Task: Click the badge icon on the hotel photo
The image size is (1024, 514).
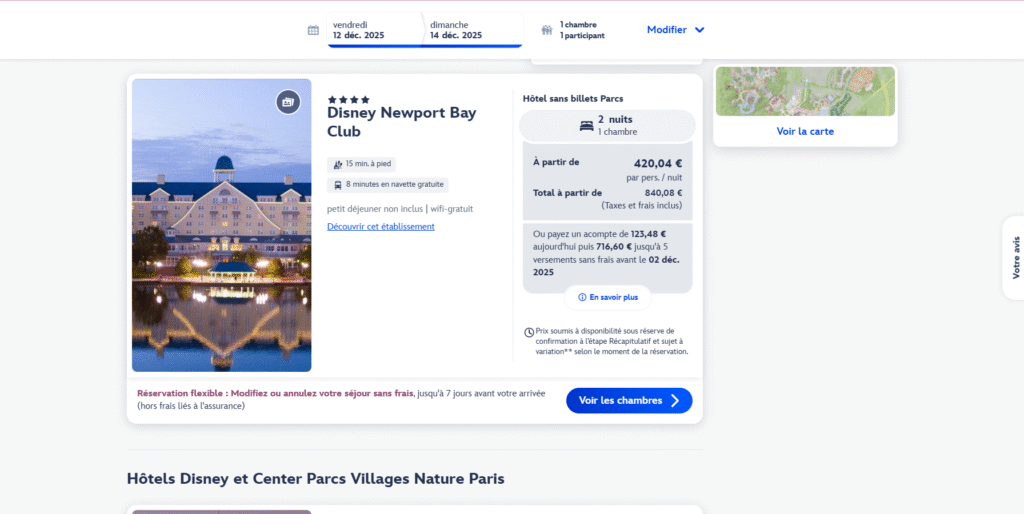Action: coord(288,102)
